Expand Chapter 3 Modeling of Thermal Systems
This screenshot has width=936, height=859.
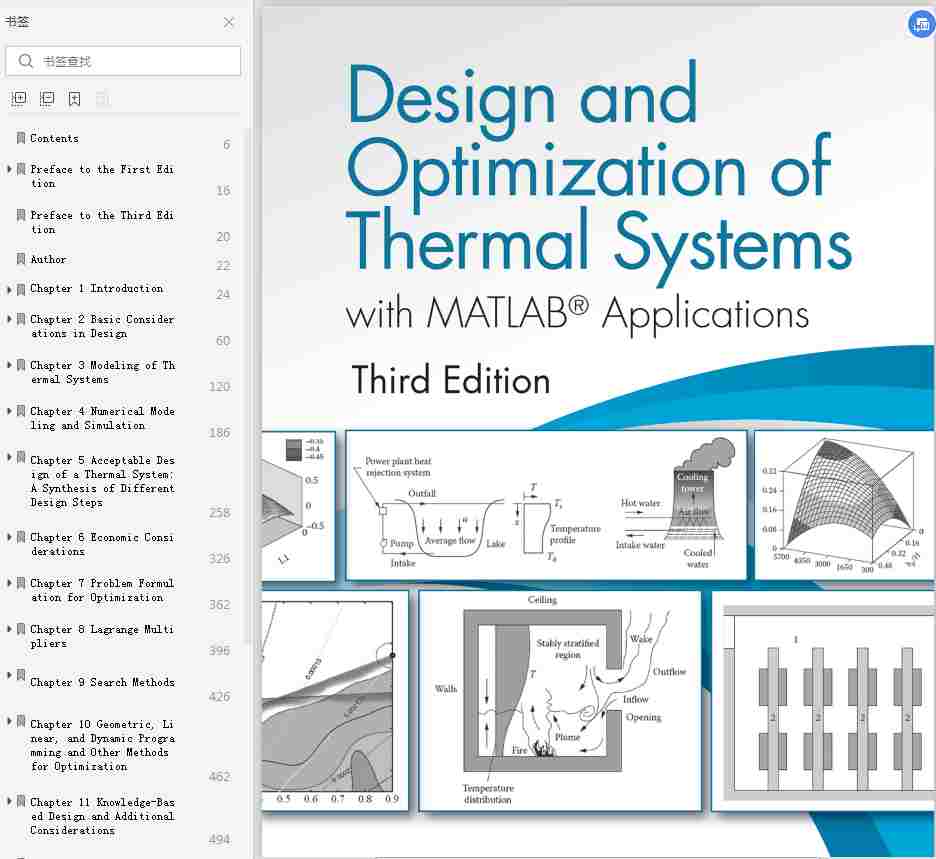9,365
